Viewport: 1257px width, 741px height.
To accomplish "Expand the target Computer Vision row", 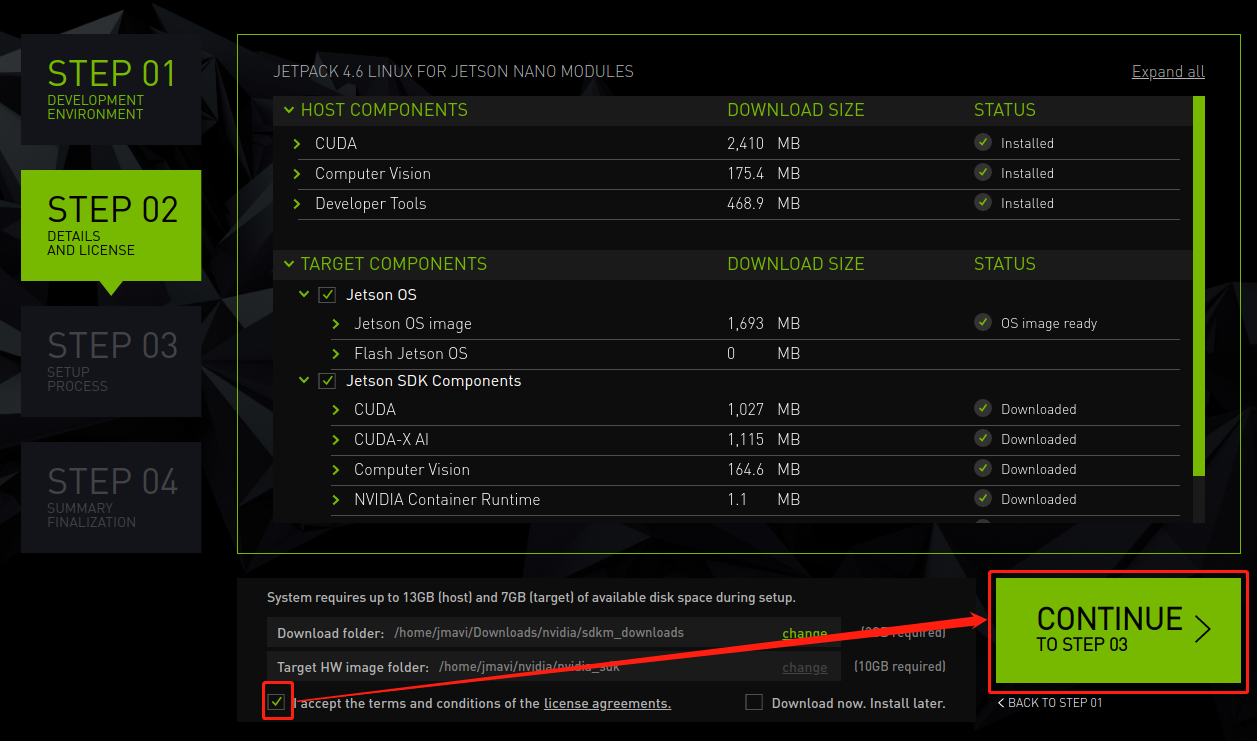I will (x=337, y=470).
